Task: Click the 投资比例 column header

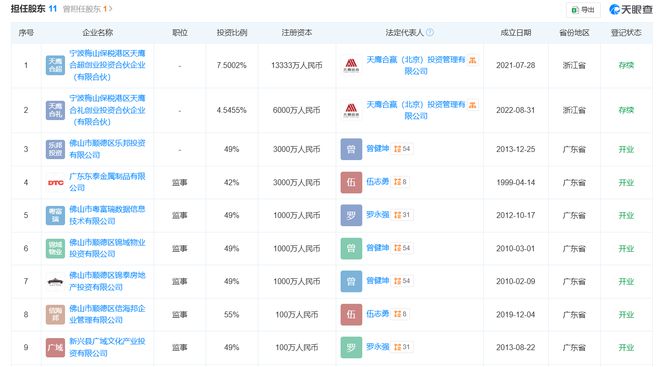Action: click(232, 32)
